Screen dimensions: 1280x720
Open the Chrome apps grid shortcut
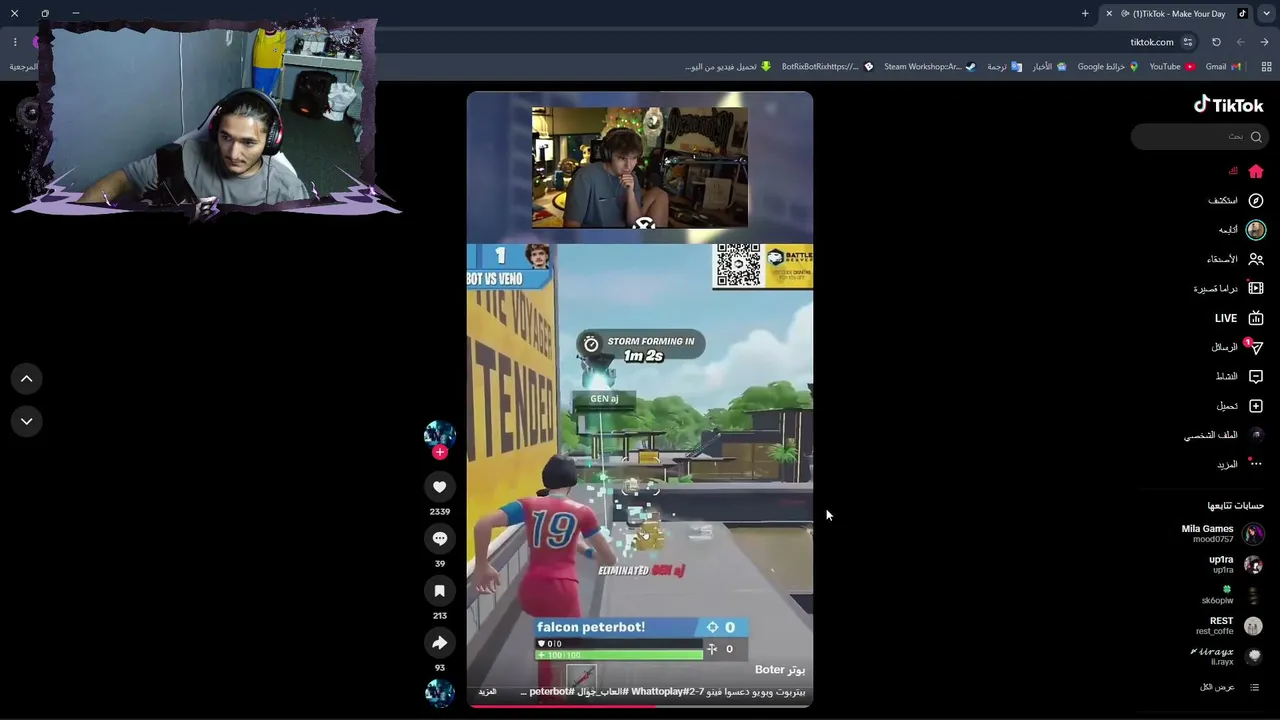pos(1266,67)
